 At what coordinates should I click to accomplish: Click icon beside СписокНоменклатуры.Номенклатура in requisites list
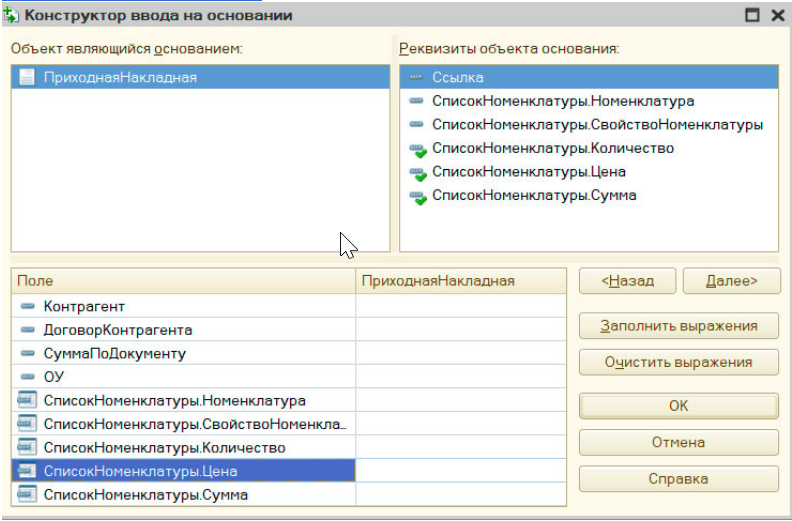coord(417,101)
